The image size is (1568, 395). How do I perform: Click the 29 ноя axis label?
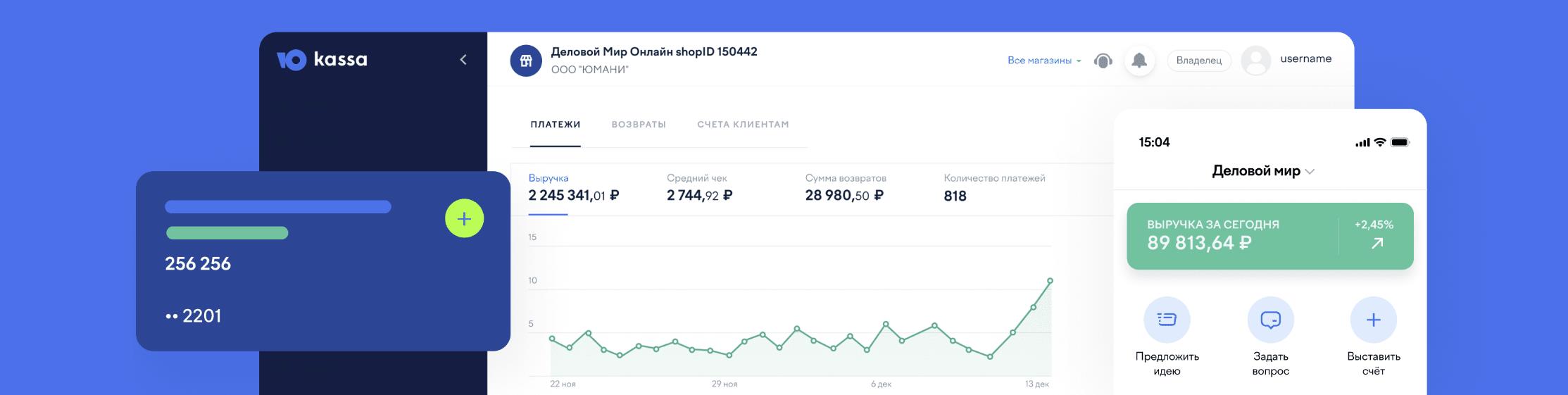pyautogui.click(x=725, y=384)
